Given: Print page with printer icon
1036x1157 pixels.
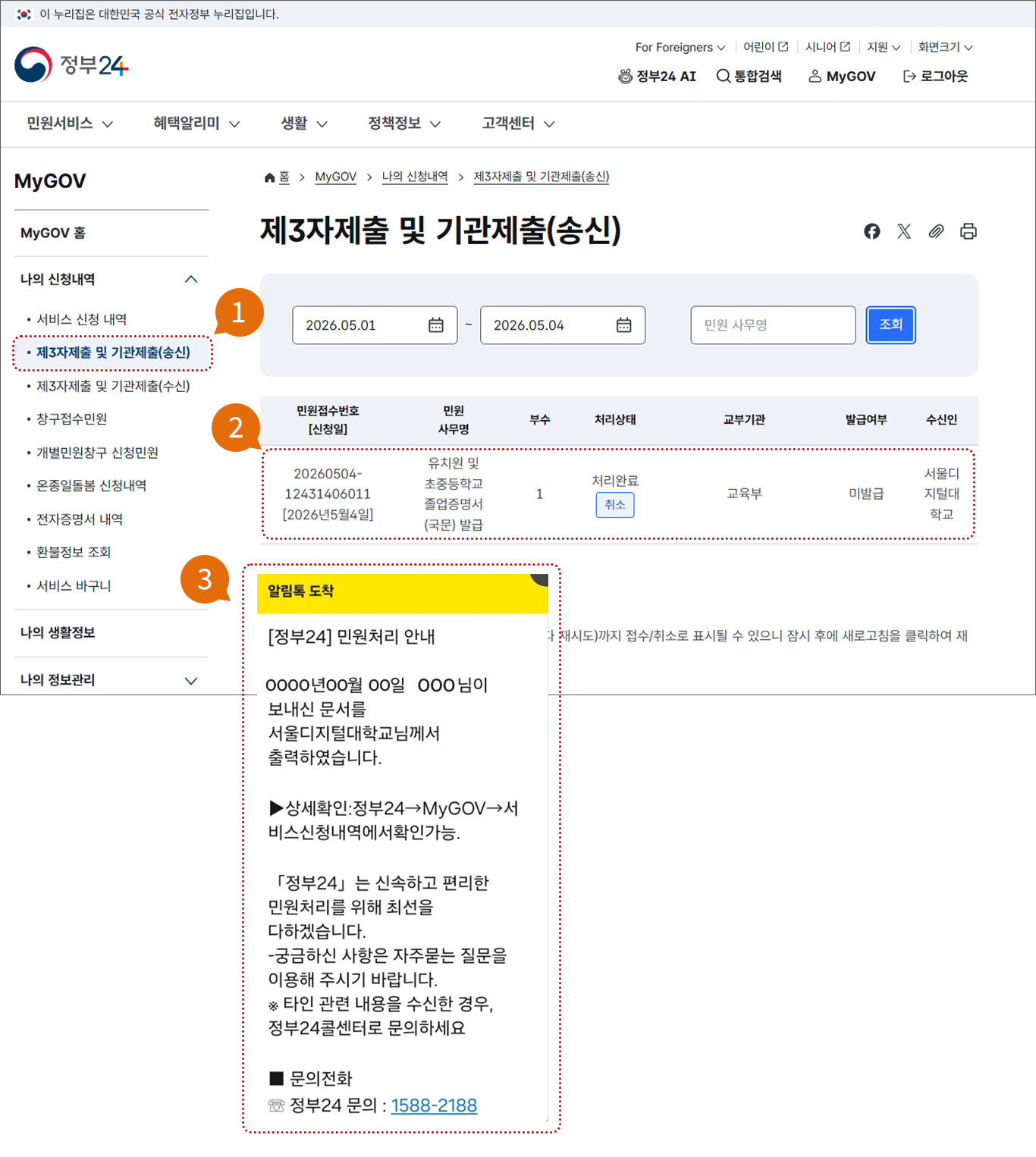Looking at the screenshot, I should (969, 231).
